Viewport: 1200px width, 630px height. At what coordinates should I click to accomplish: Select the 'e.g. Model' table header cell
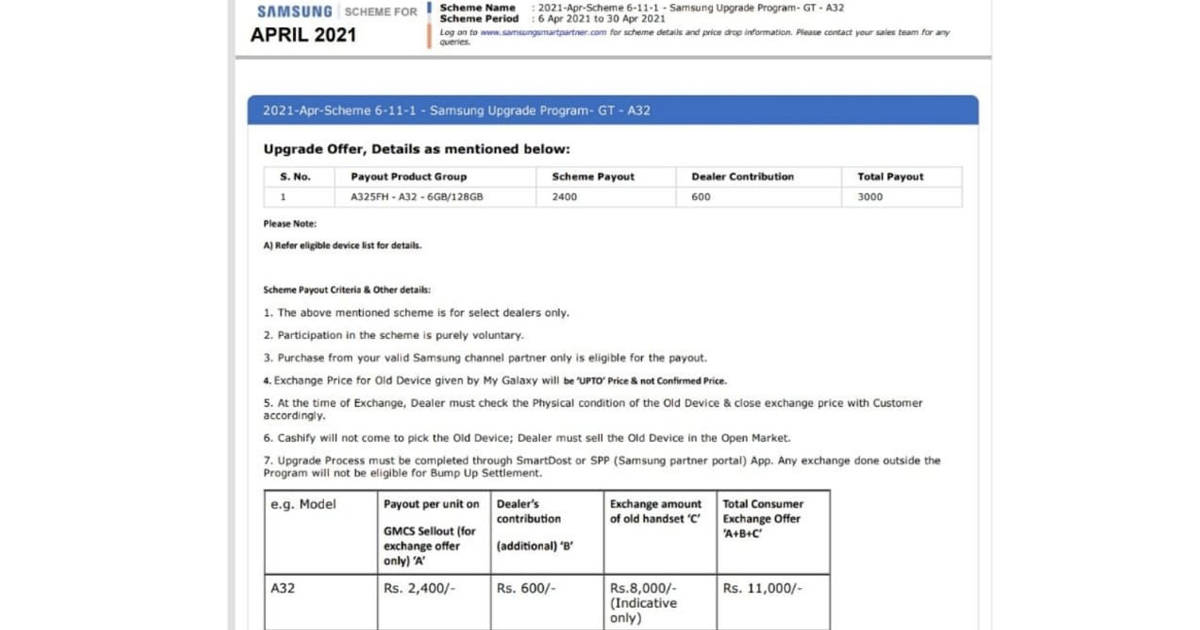(x=303, y=505)
